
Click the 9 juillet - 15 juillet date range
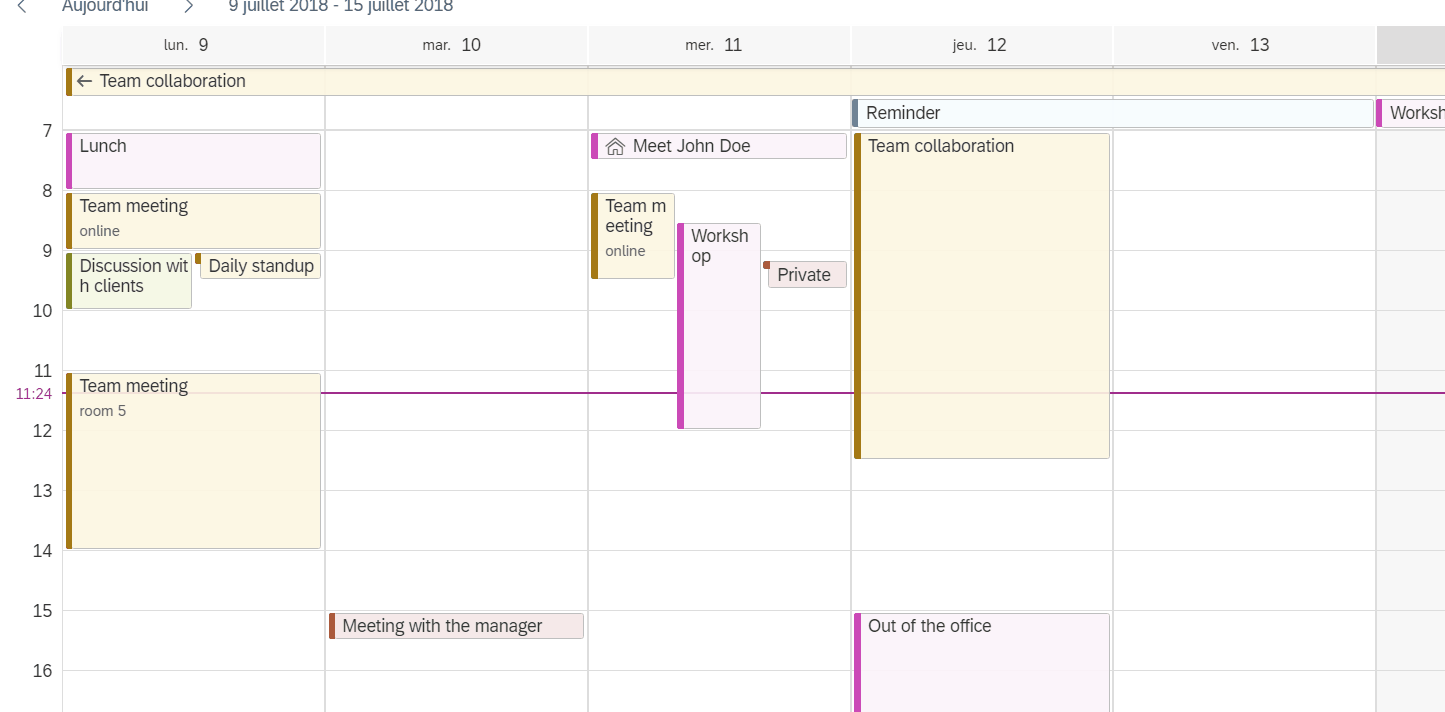342,6
